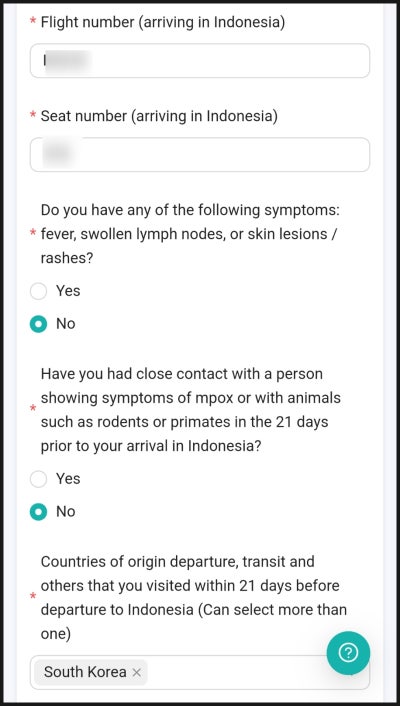Click the countries of origin departure label
This screenshot has height=706, width=400.
[x=194, y=597]
